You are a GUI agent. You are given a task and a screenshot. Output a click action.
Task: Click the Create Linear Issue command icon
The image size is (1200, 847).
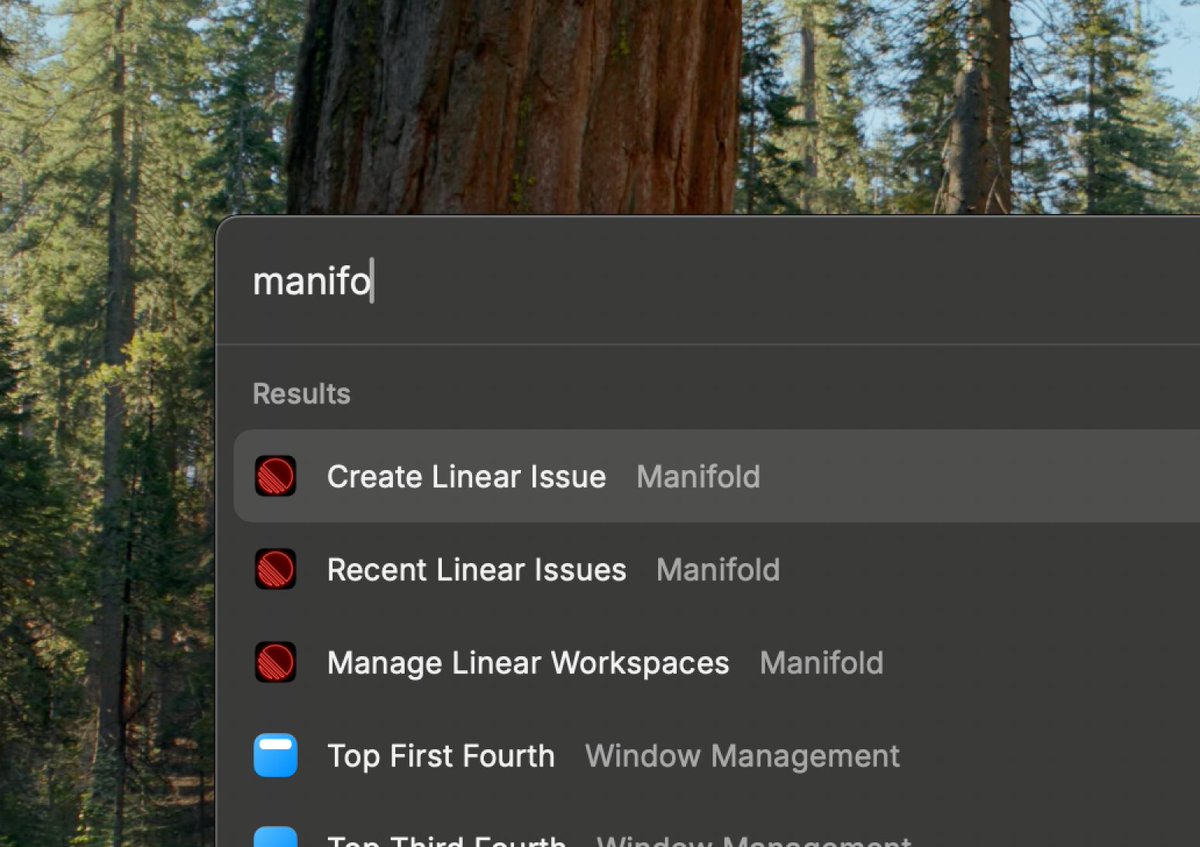point(275,476)
